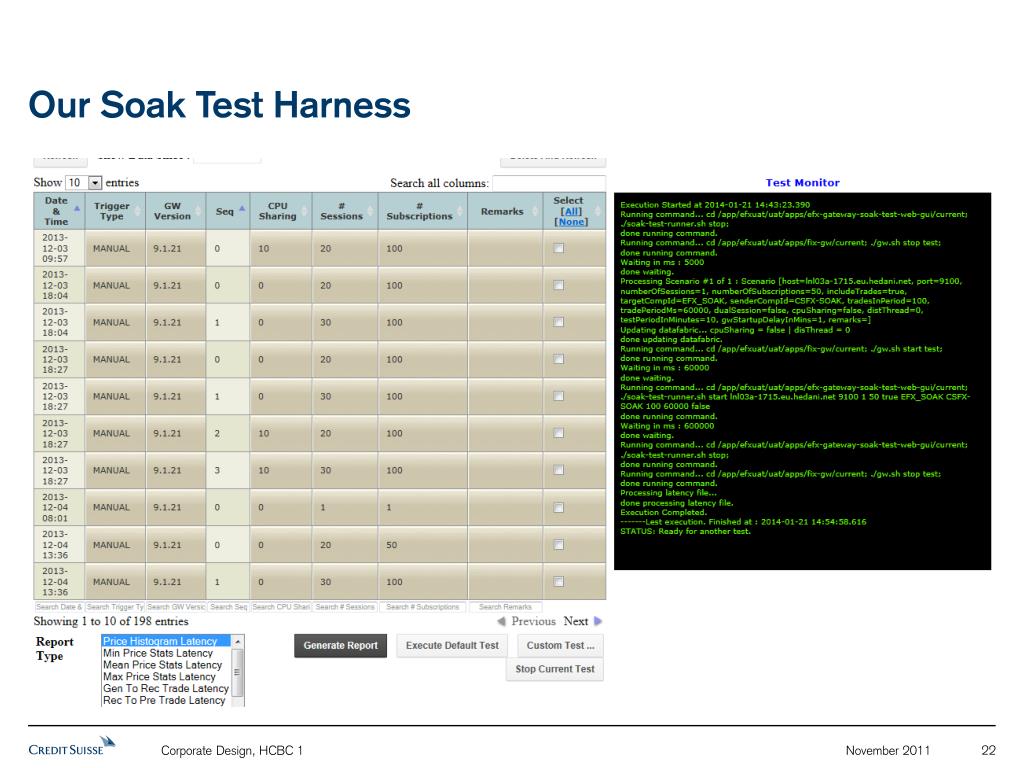The width and height of the screenshot is (1024, 768).
Task: Click Report Type list scrollbar thumb
Action: (x=238, y=672)
